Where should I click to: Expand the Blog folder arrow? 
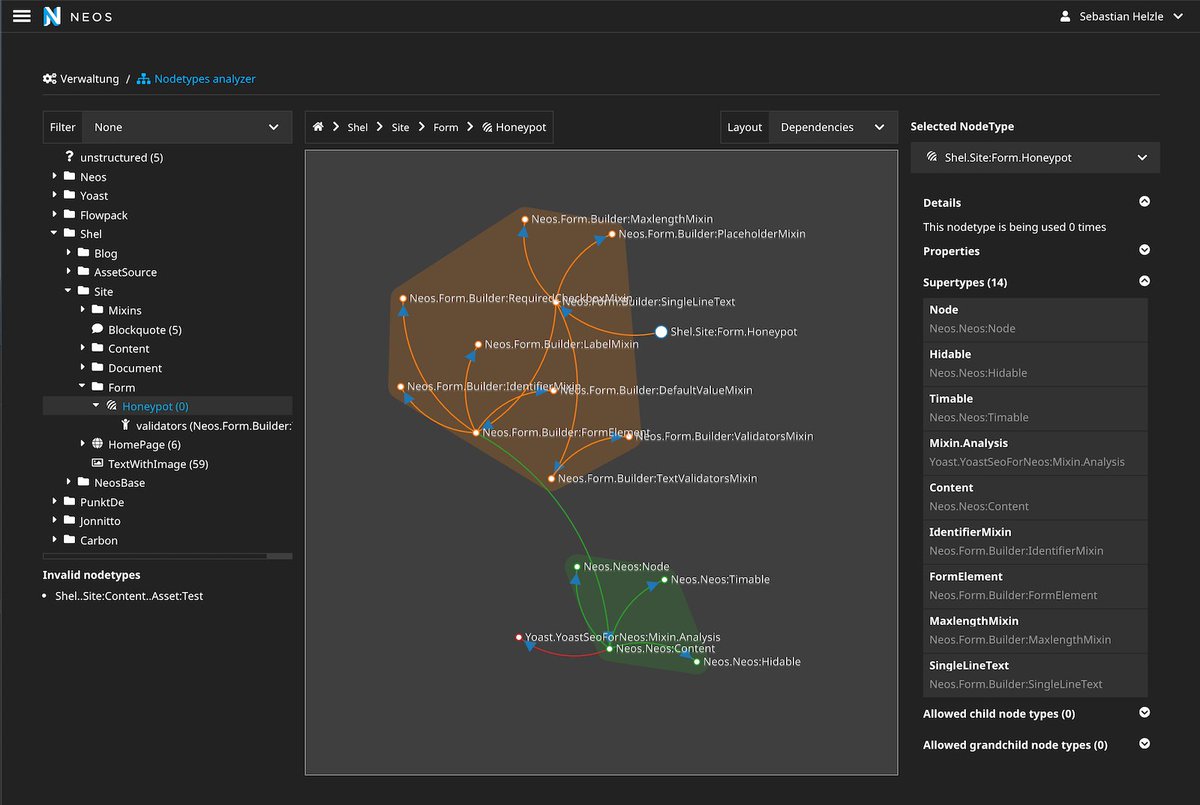coord(69,253)
